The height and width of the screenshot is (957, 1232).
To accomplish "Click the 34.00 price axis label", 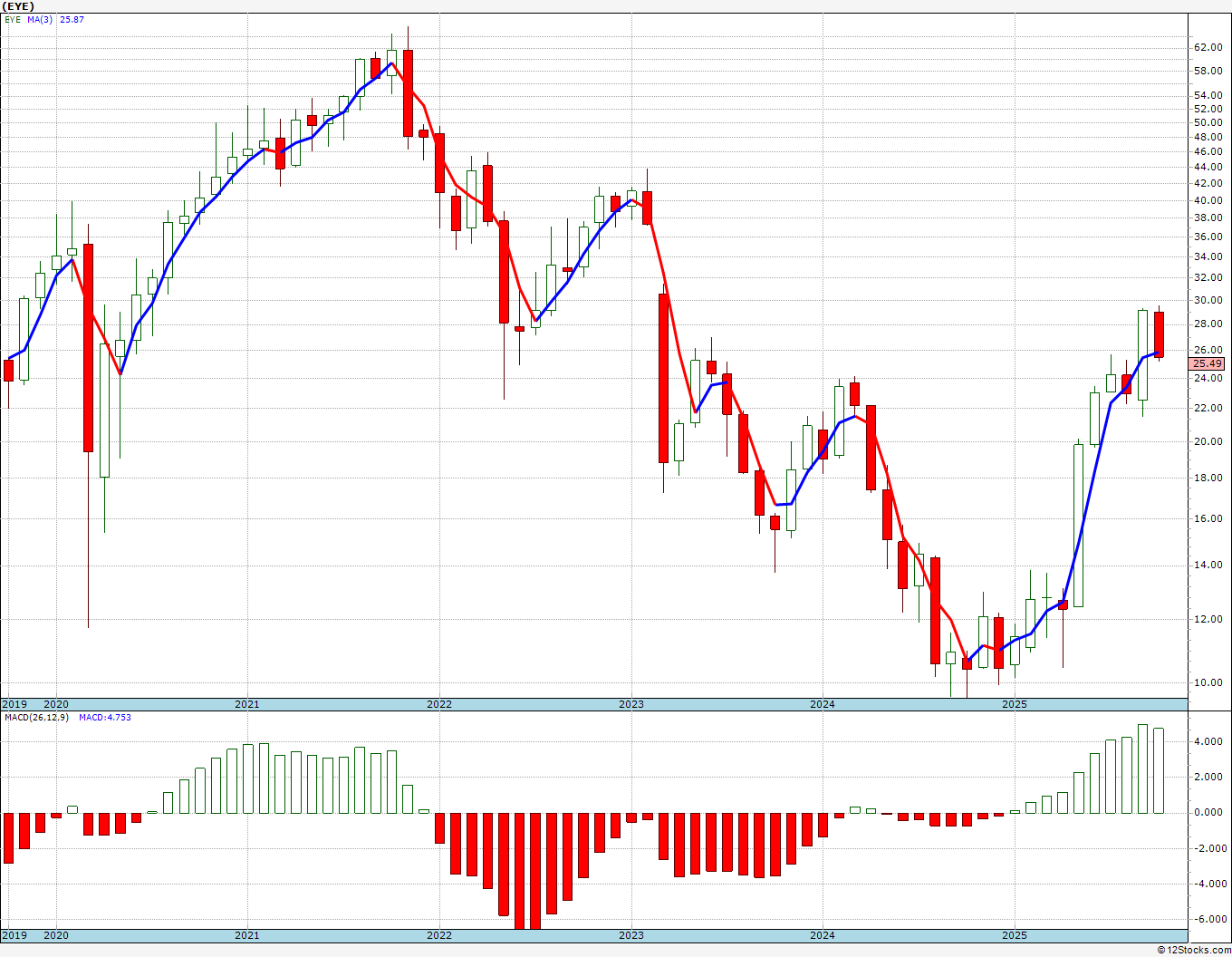I will click(1208, 256).
